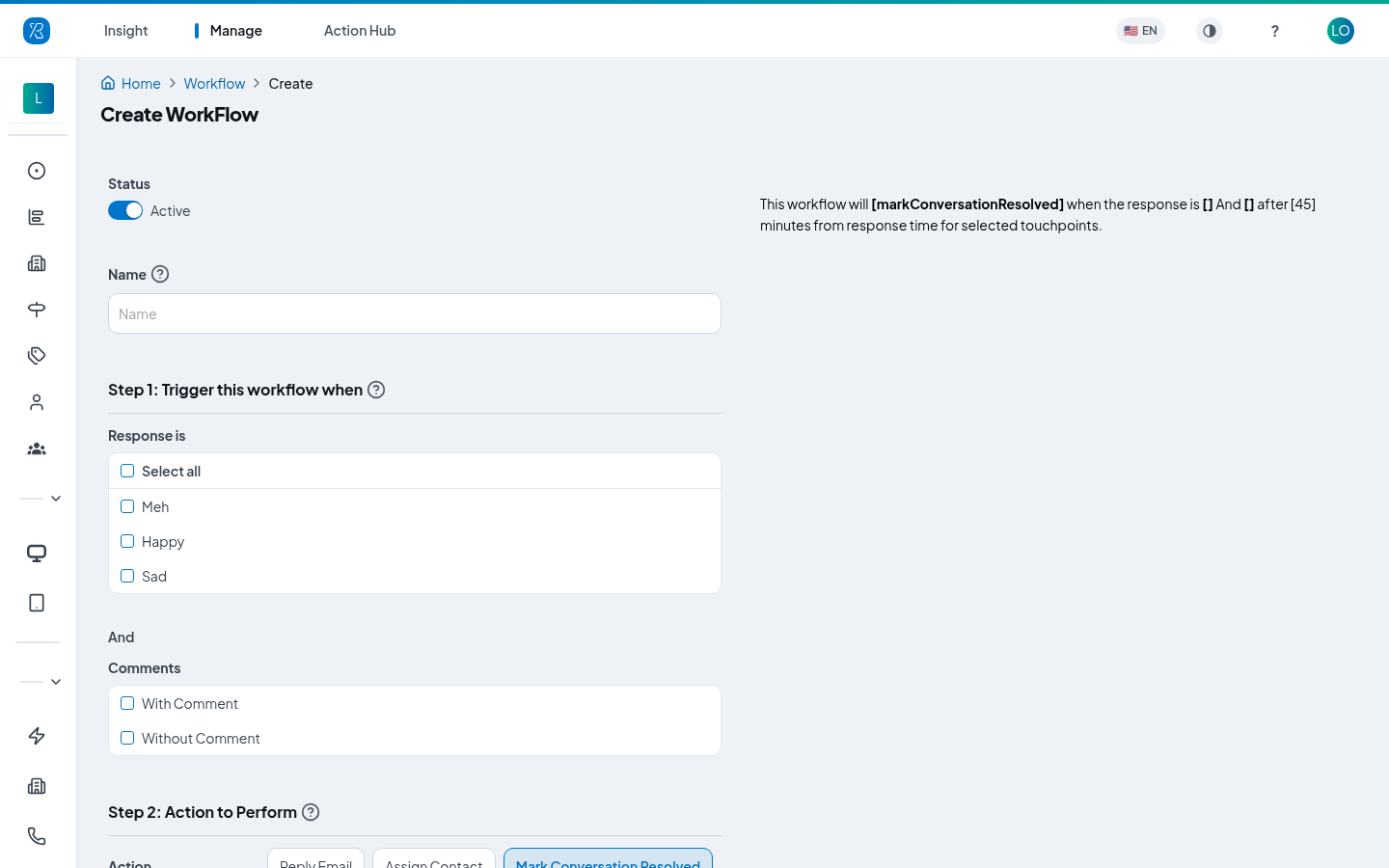Click the Create WorkFlow page heading
Image resolution: width=1389 pixels, height=868 pixels.
[x=179, y=115]
